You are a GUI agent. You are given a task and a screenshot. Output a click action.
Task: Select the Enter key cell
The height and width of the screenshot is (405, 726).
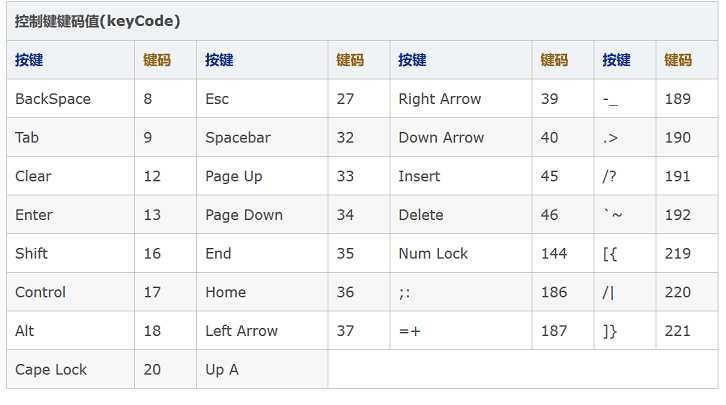(34, 215)
